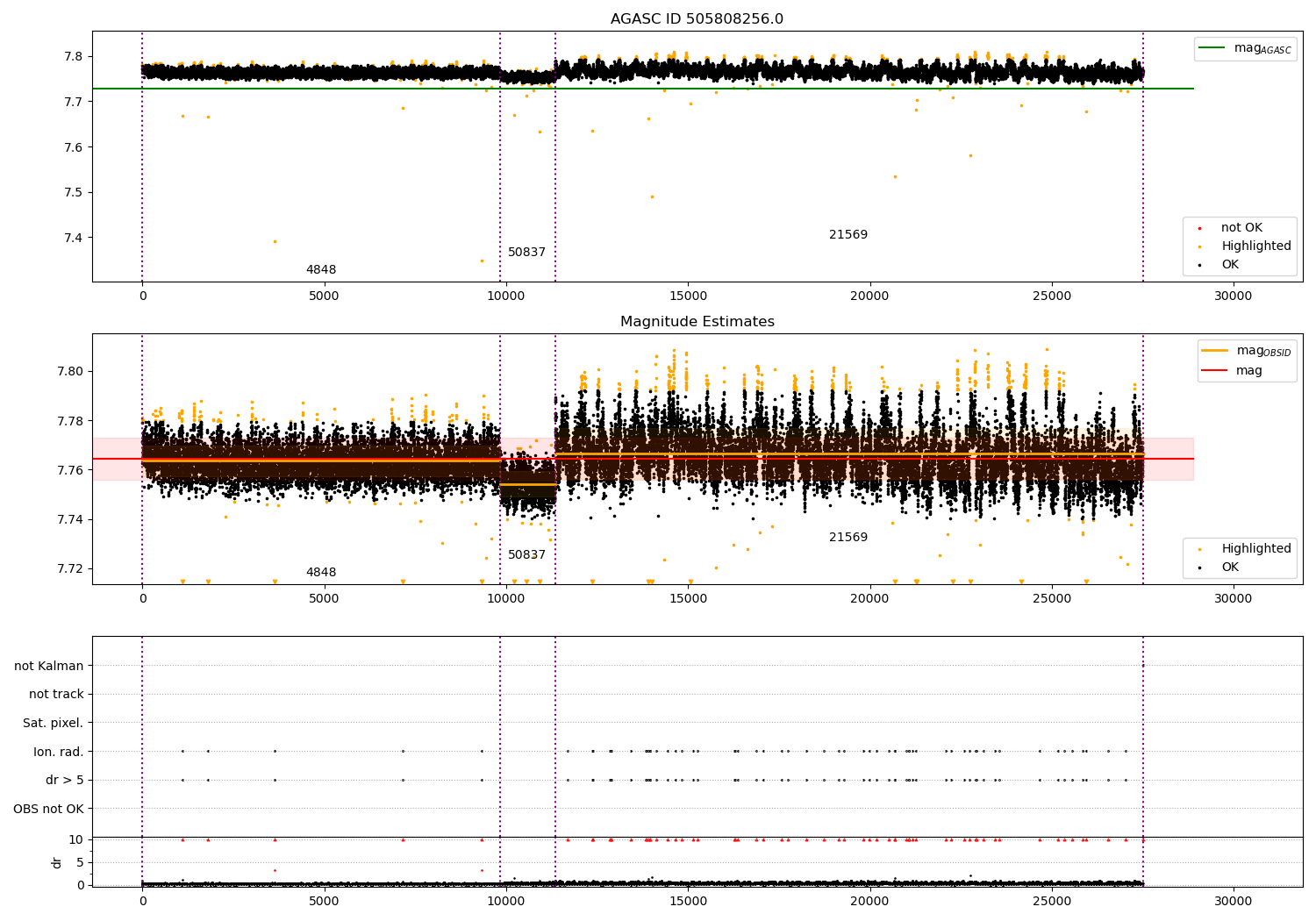Image resolution: width=1316 pixels, height=921 pixels.
Task: Click the y-axis tick '10' in the dr plot
Action: coord(76,840)
